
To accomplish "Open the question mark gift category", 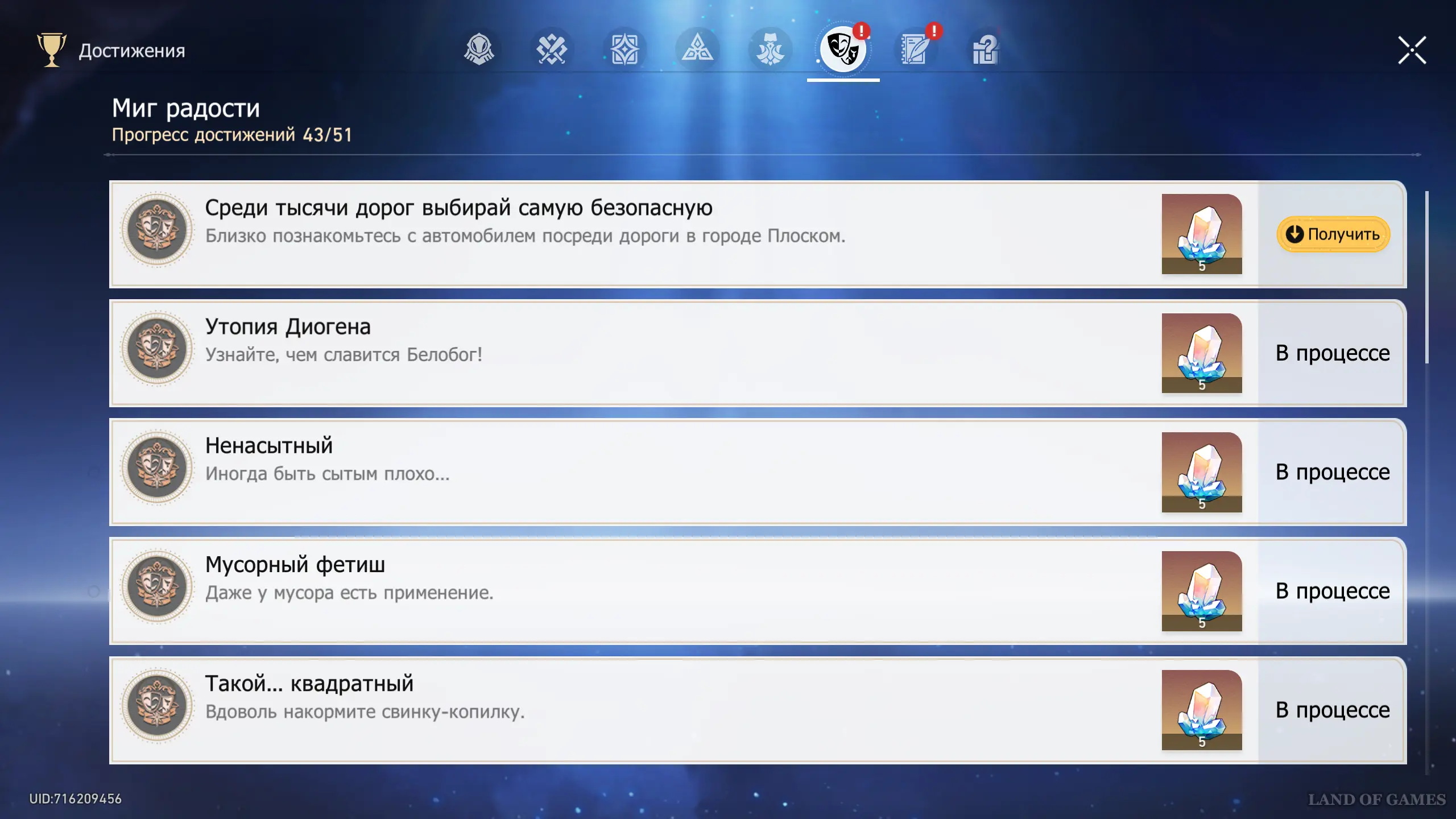I will (x=986, y=49).
